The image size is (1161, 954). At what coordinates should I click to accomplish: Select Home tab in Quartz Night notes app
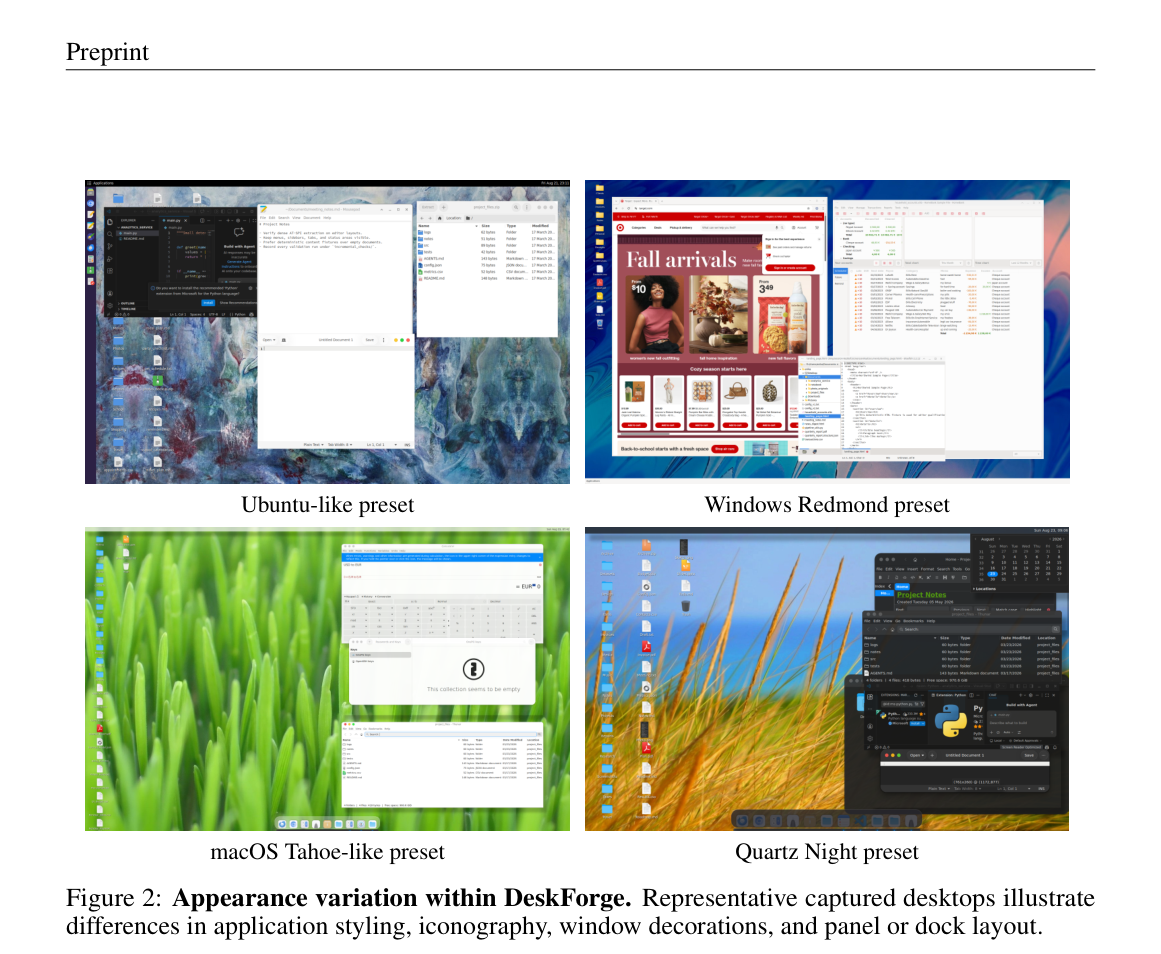903,587
